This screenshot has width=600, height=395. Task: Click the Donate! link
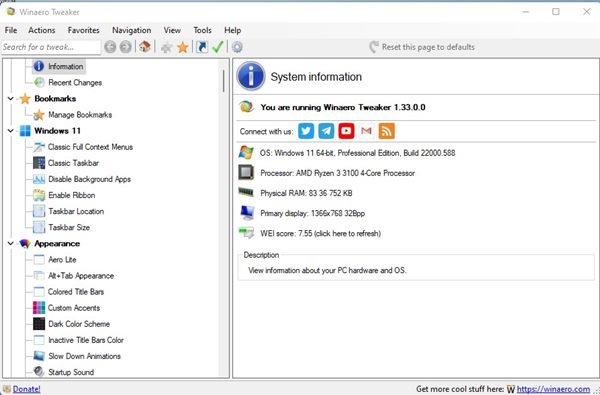coord(26,389)
